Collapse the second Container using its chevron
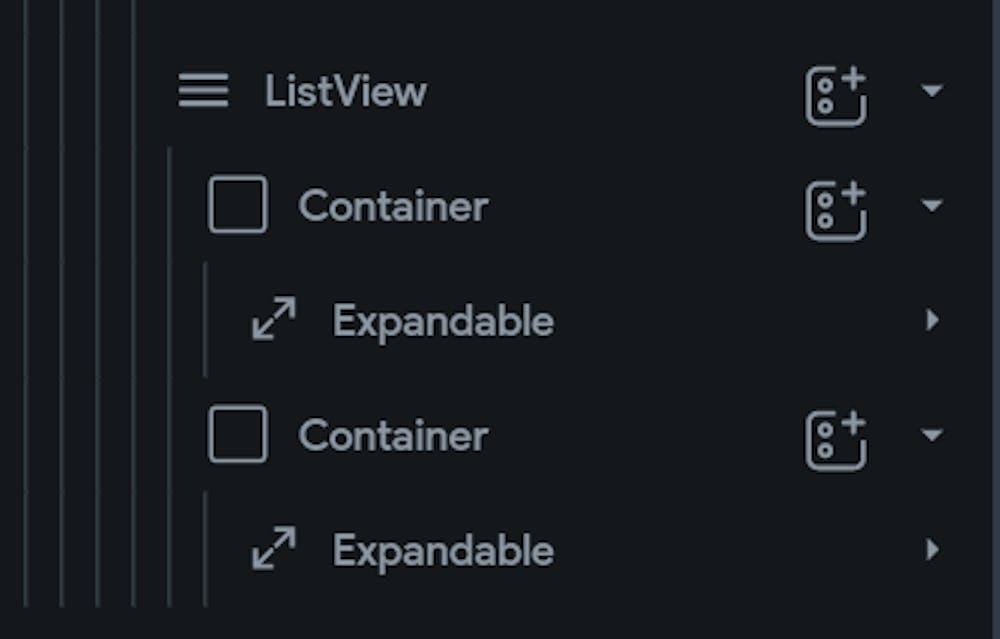This screenshot has height=639, width=1000. pos(930,436)
